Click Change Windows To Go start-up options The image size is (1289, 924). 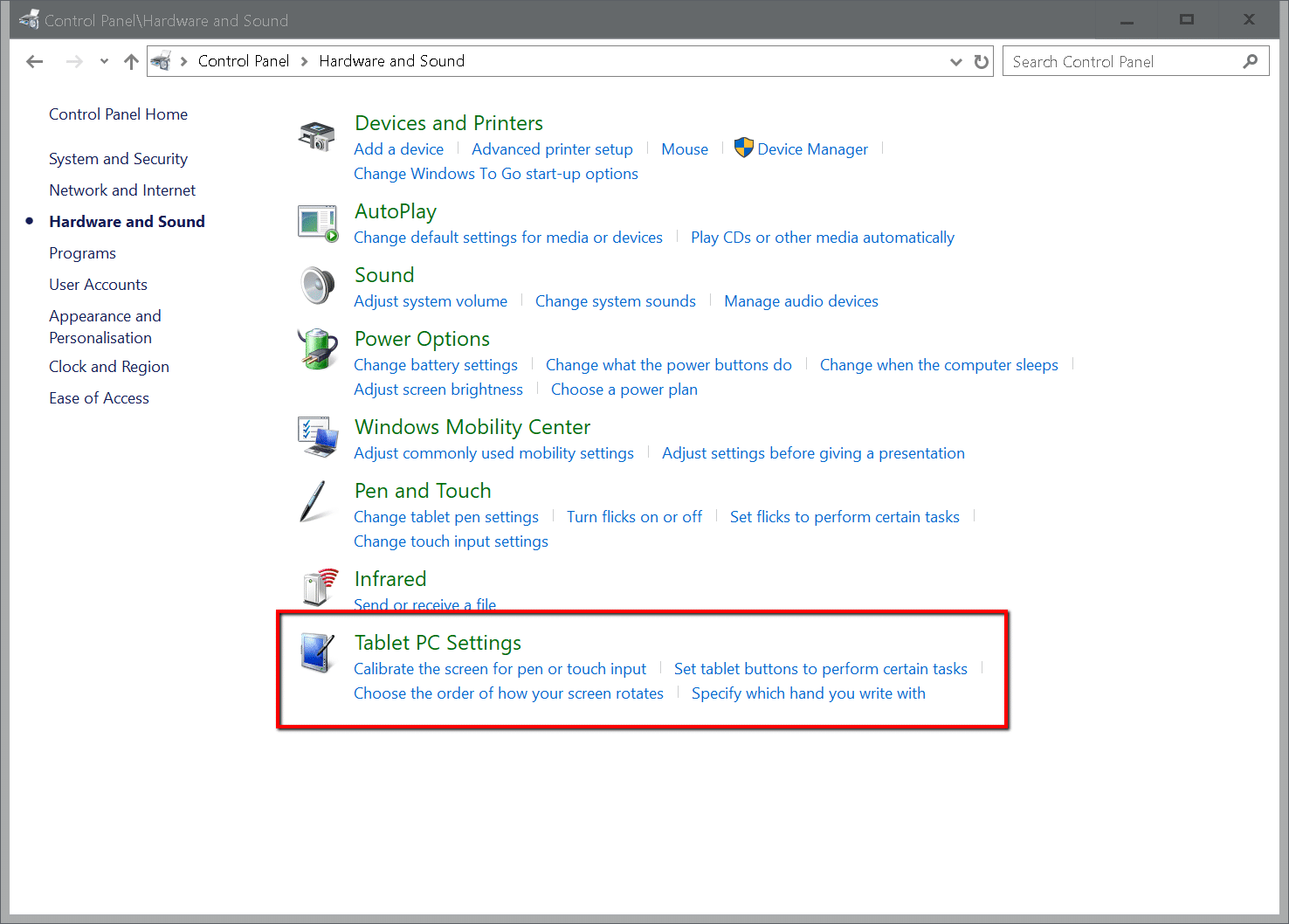coord(496,174)
